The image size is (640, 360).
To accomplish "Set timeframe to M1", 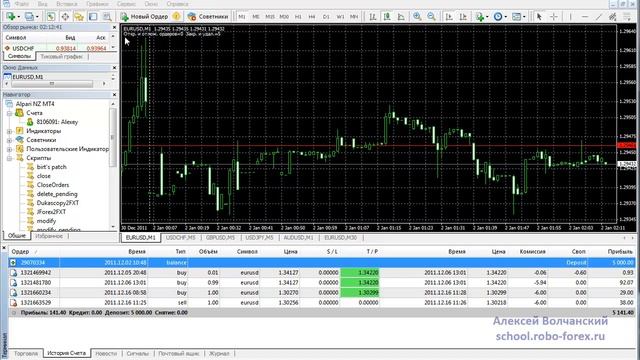I will [x=242, y=17].
